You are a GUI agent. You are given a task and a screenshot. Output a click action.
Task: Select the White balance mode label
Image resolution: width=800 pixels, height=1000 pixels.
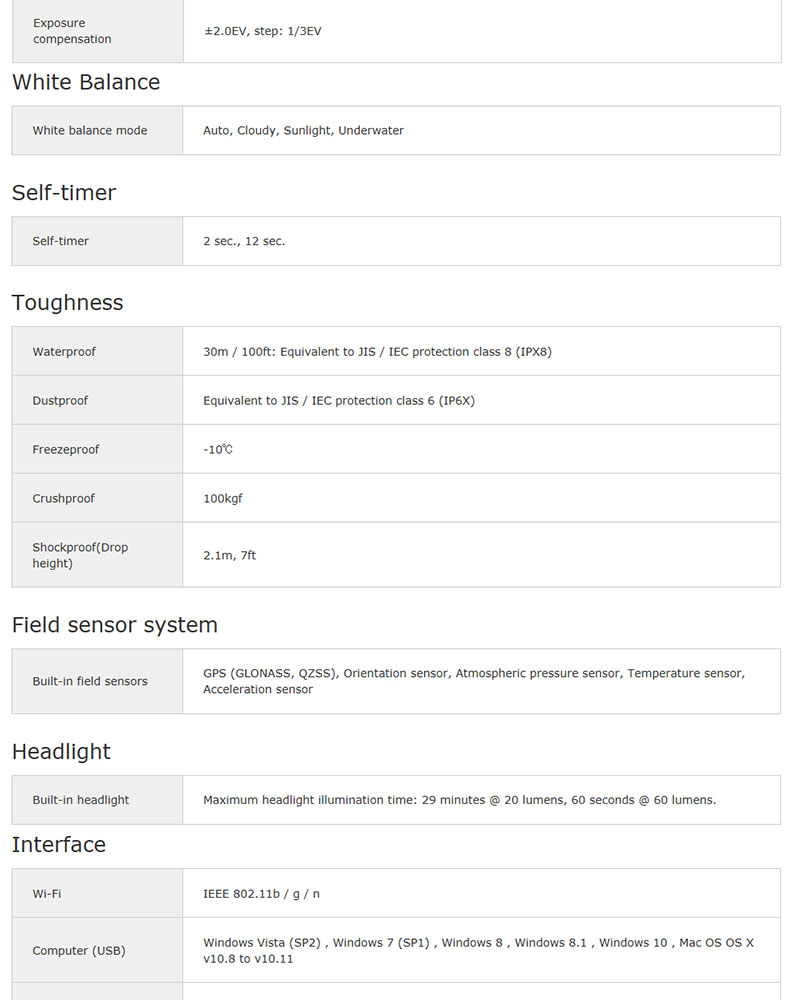[x=90, y=131]
